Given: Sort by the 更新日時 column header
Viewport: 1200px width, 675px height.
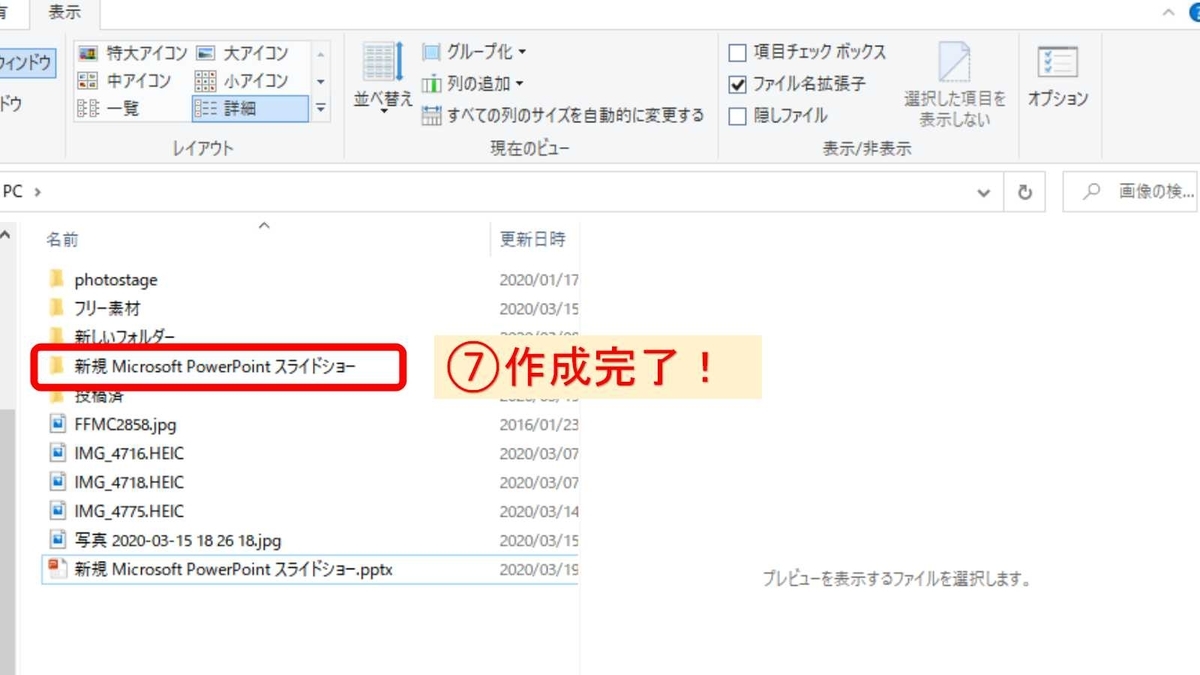Looking at the screenshot, I should (533, 239).
